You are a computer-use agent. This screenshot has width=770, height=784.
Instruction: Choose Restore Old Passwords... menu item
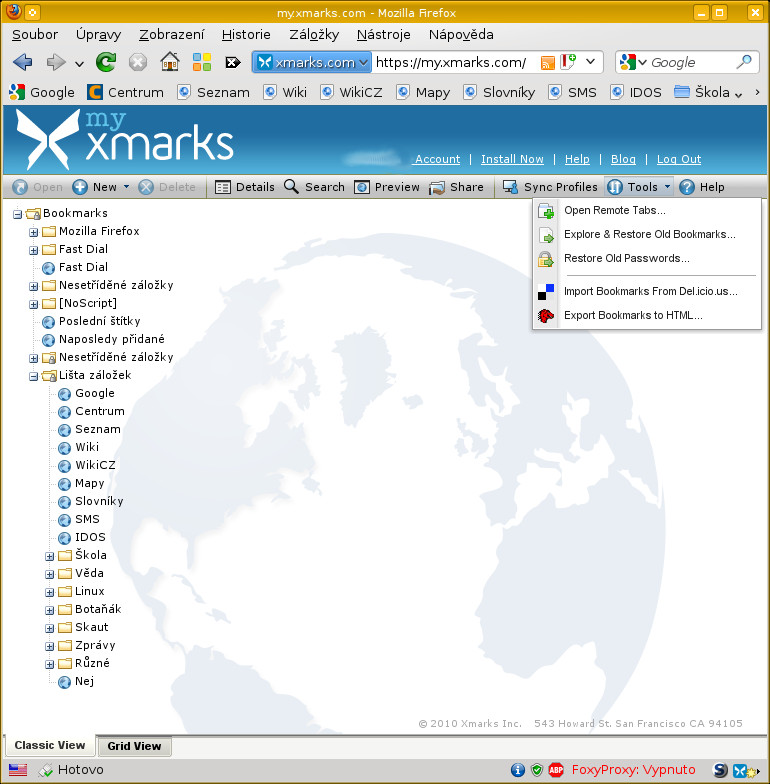(647, 258)
